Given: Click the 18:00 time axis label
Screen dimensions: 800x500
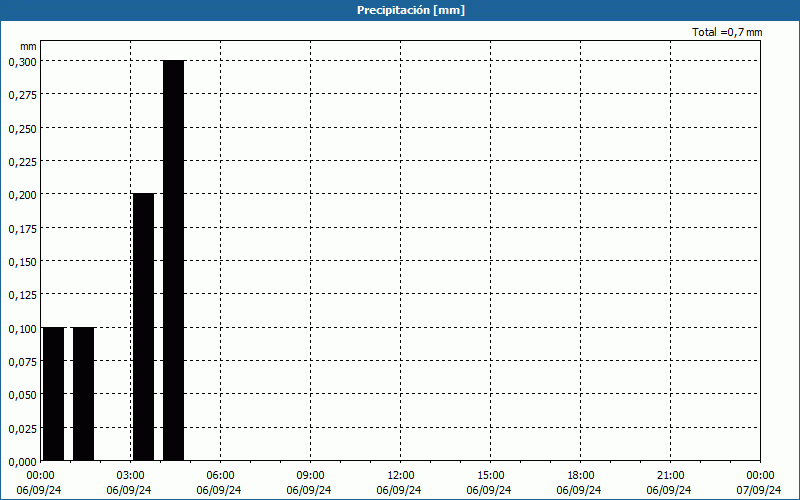Looking at the screenshot, I should click(x=581, y=476).
